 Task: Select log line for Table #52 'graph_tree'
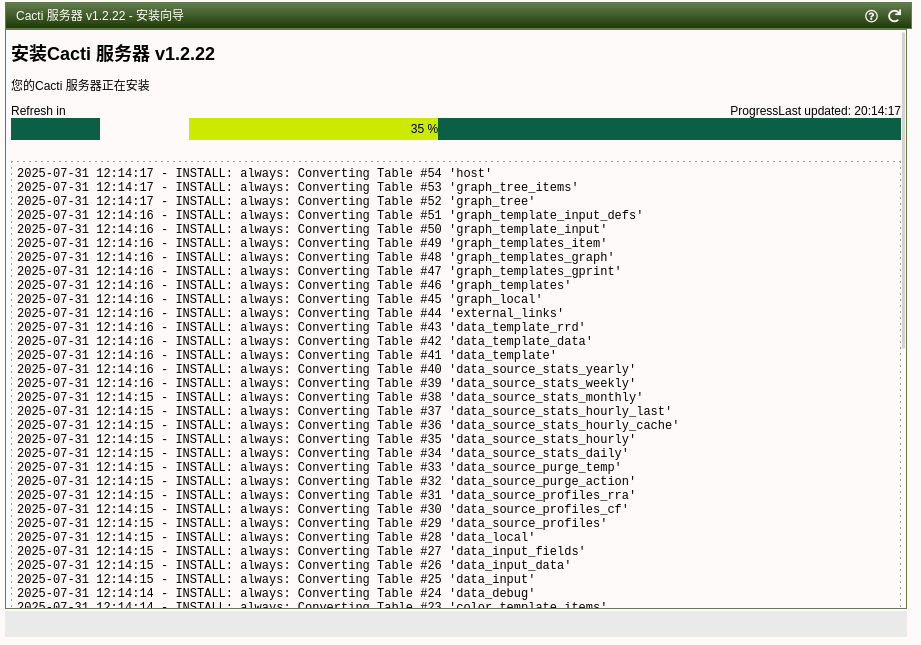tap(275, 201)
